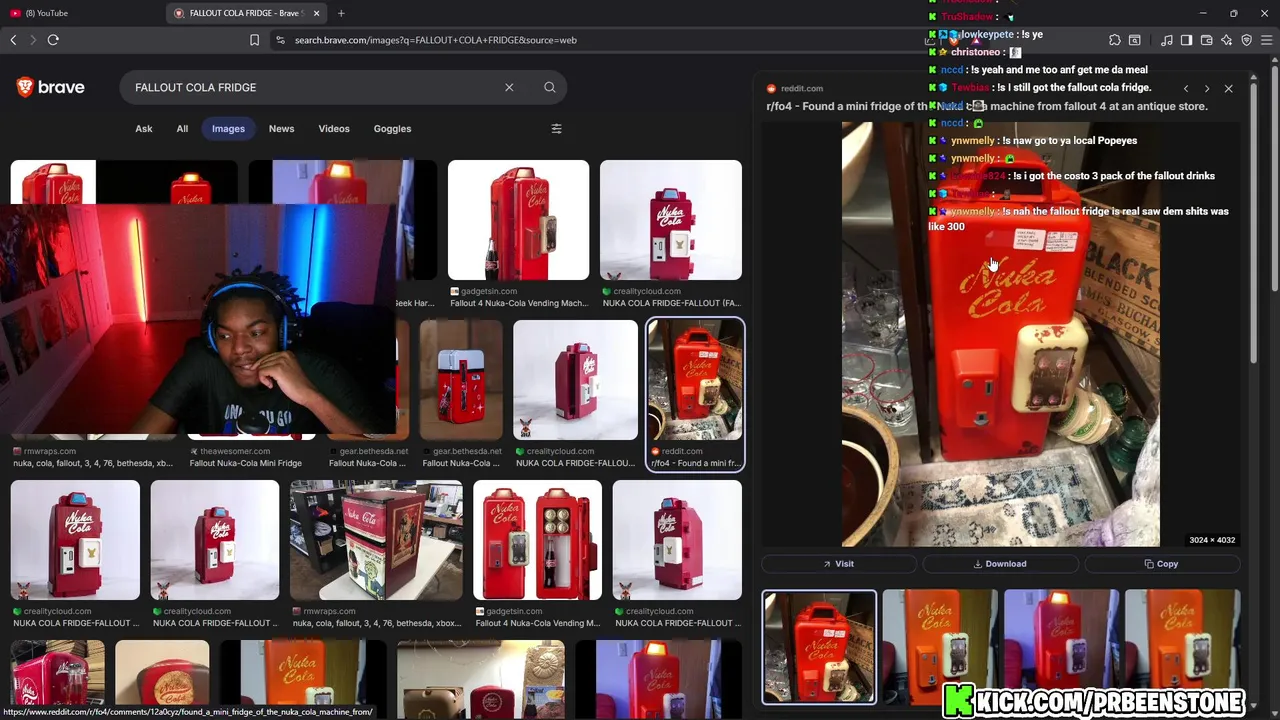Open top-row crealitycloud 'NUKA COLA FRIDGE-FALLOUT (FA...' image

coord(671,220)
